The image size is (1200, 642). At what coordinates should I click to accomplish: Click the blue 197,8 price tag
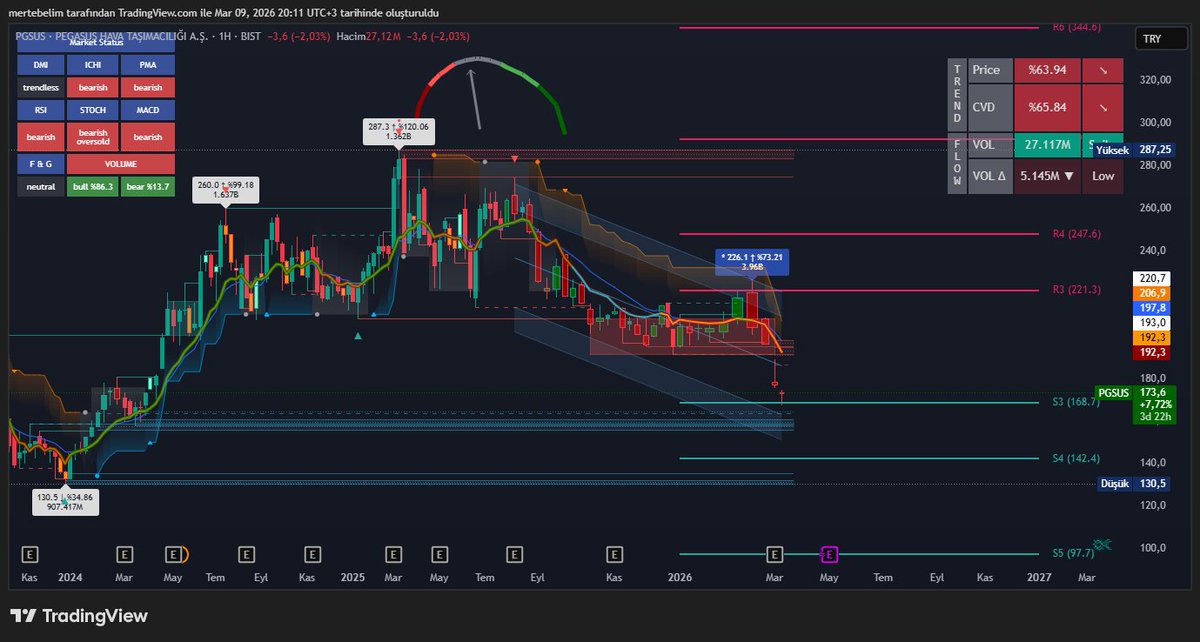(x=1153, y=307)
